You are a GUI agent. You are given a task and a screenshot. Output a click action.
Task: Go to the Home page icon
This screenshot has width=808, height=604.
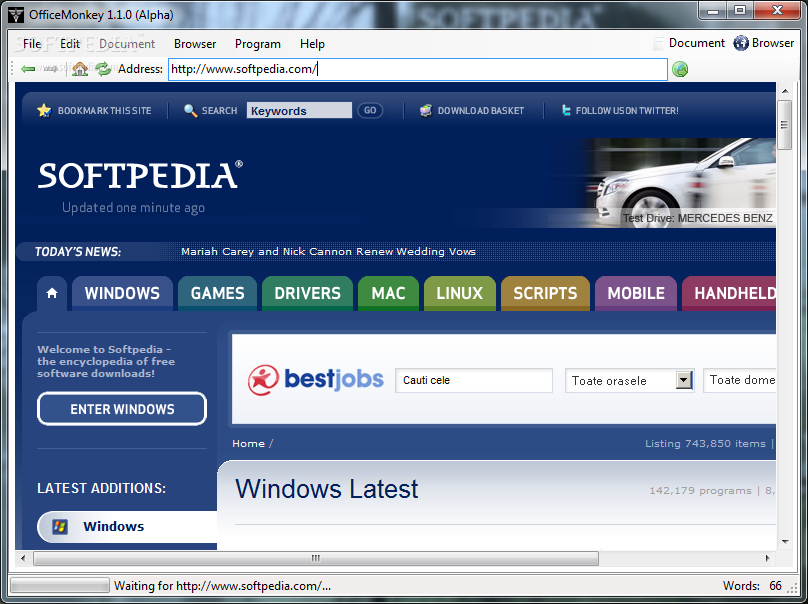80,69
